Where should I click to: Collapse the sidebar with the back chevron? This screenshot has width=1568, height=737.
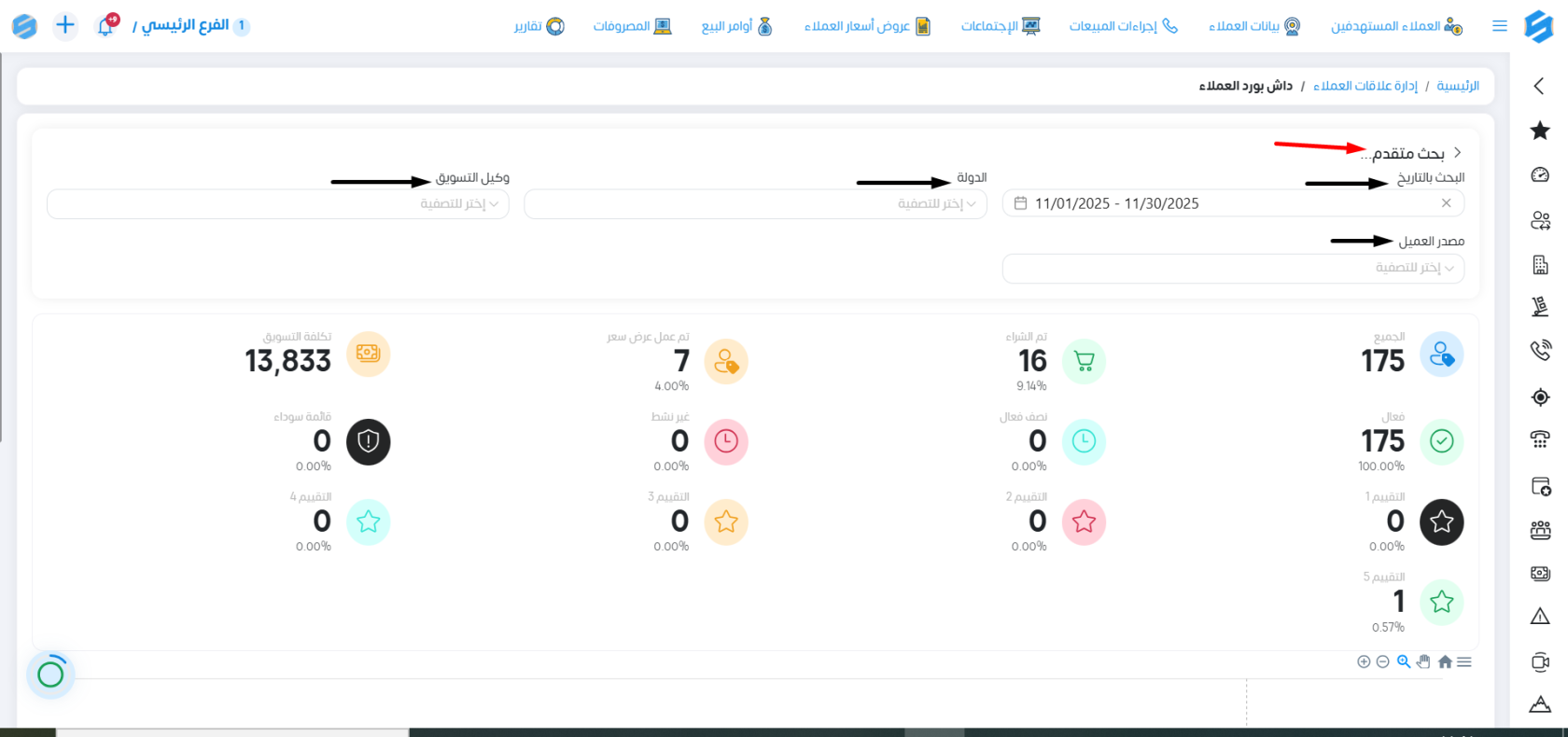pos(1540,86)
